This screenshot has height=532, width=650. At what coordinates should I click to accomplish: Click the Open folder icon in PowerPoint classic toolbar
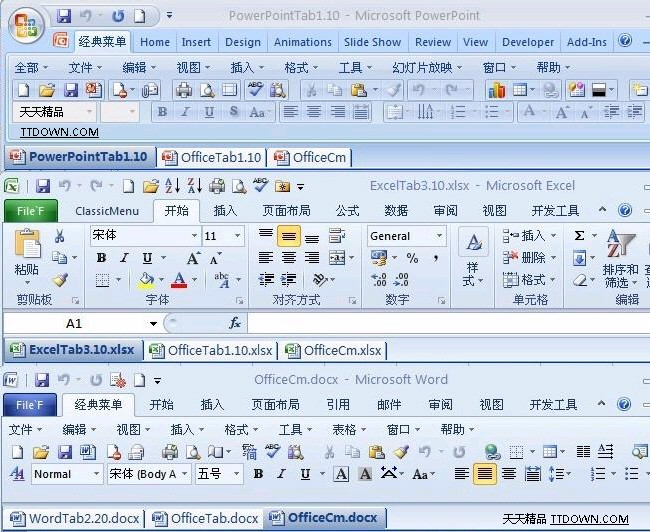coord(47,90)
